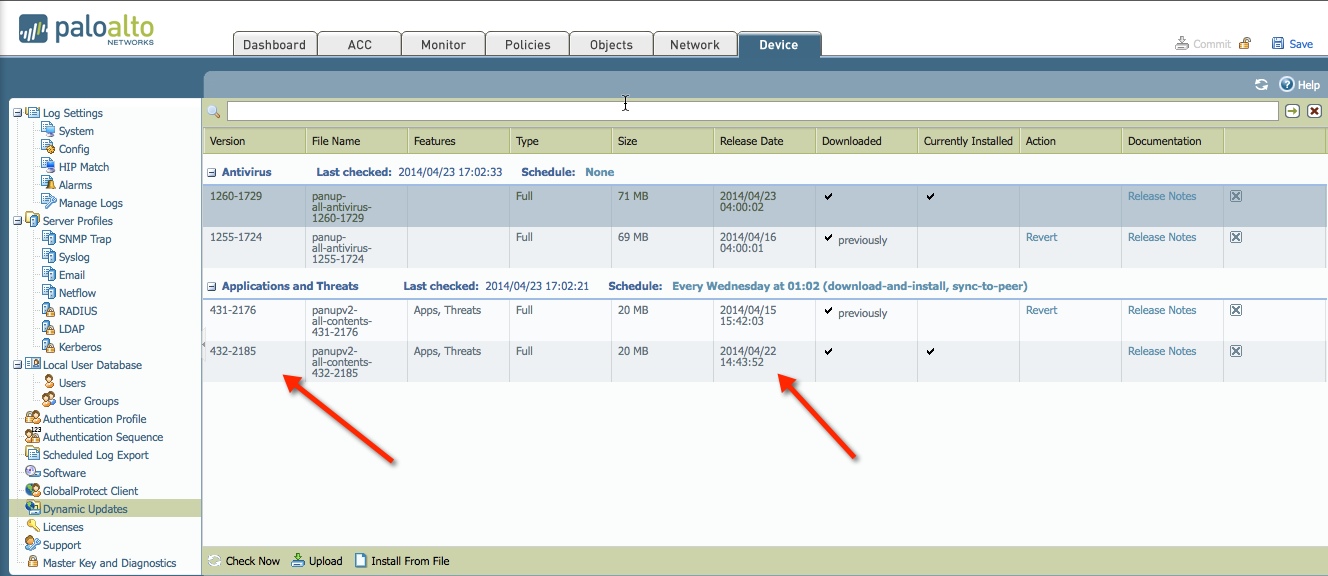Delete the 432-2185 content update entry
The image size is (1328, 576).
pyautogui.click(x=1236, y=351)
